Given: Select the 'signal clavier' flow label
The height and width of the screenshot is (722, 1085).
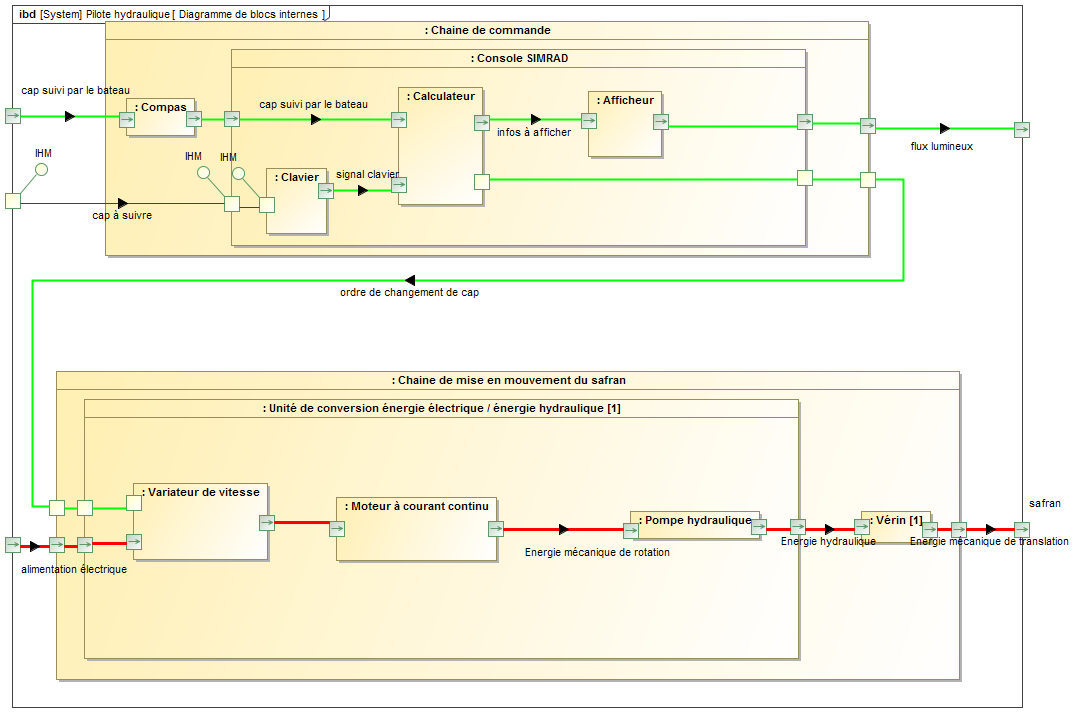Looking at the screenshot, I should [x=367, y=174].
